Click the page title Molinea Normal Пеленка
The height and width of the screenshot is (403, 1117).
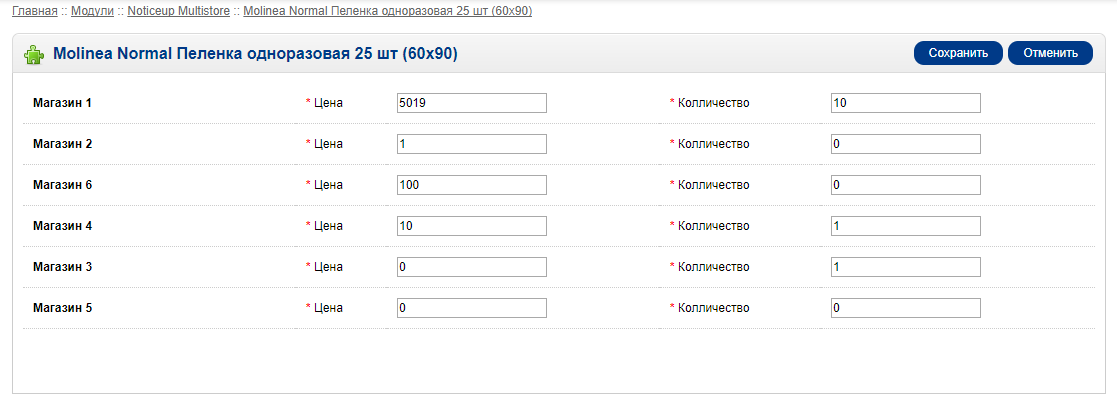tap(255, 54)
